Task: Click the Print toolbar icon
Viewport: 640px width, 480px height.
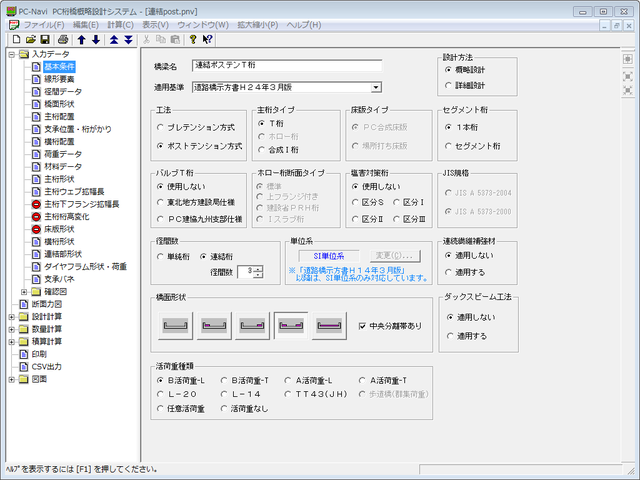Action: (x=62, y=39)
